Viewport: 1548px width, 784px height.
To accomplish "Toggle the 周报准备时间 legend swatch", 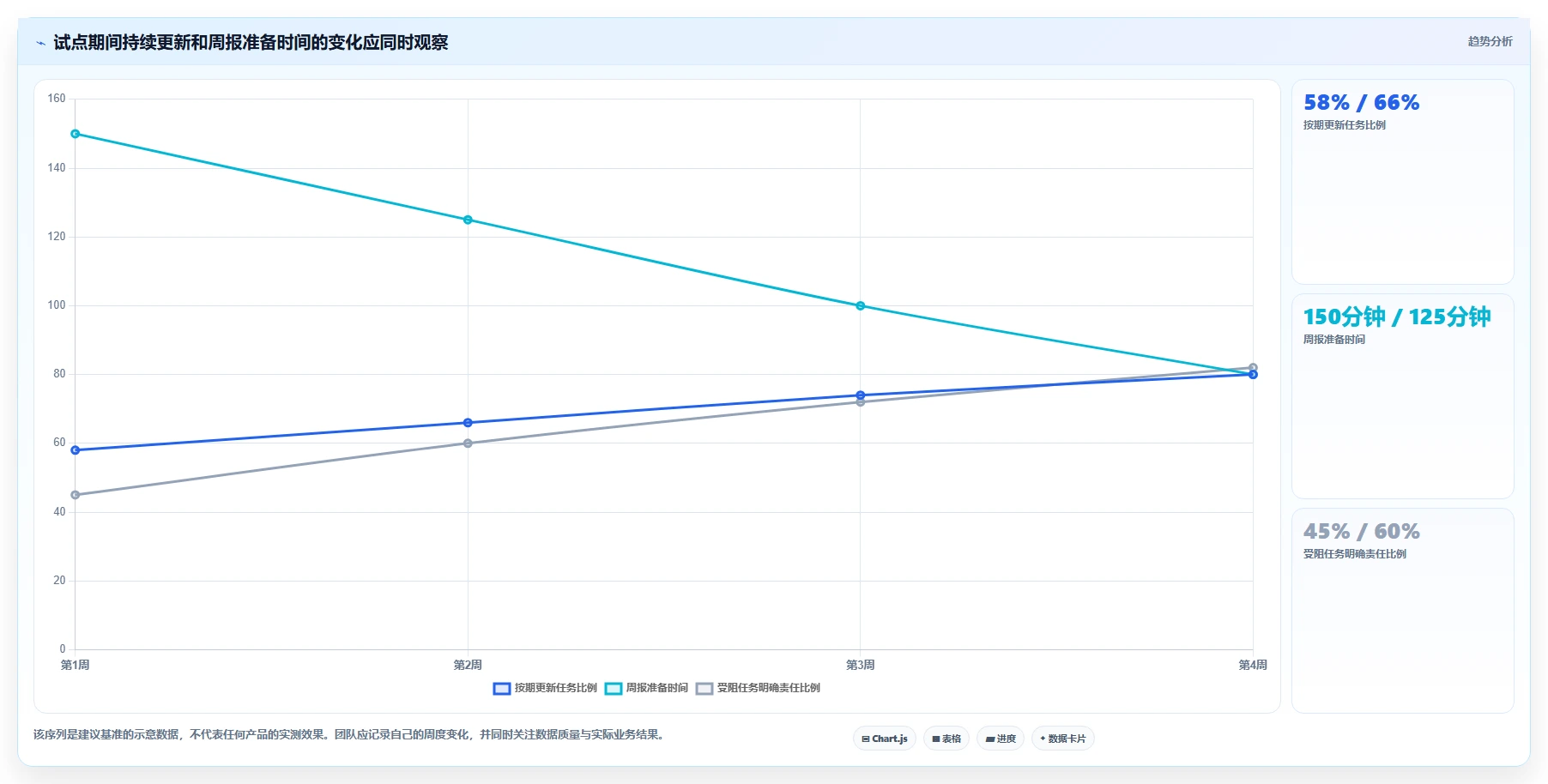I will coord(614,689).
